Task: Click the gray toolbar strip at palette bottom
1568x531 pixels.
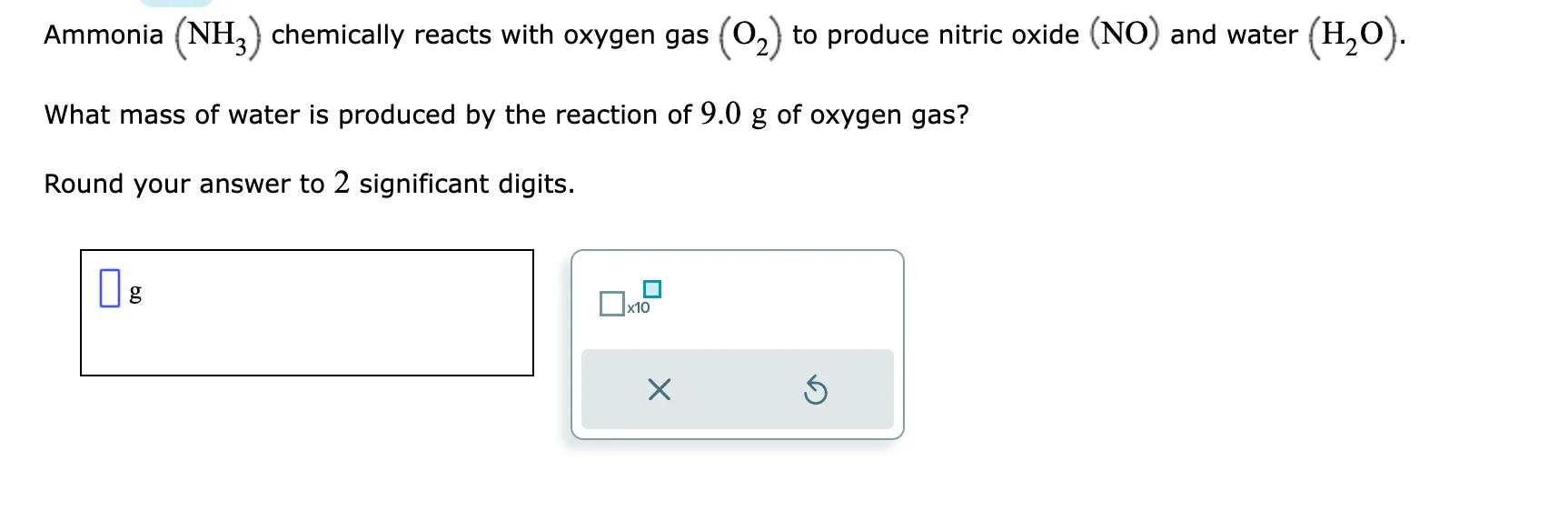Action: pyautogui.click(x=736, y=389)
